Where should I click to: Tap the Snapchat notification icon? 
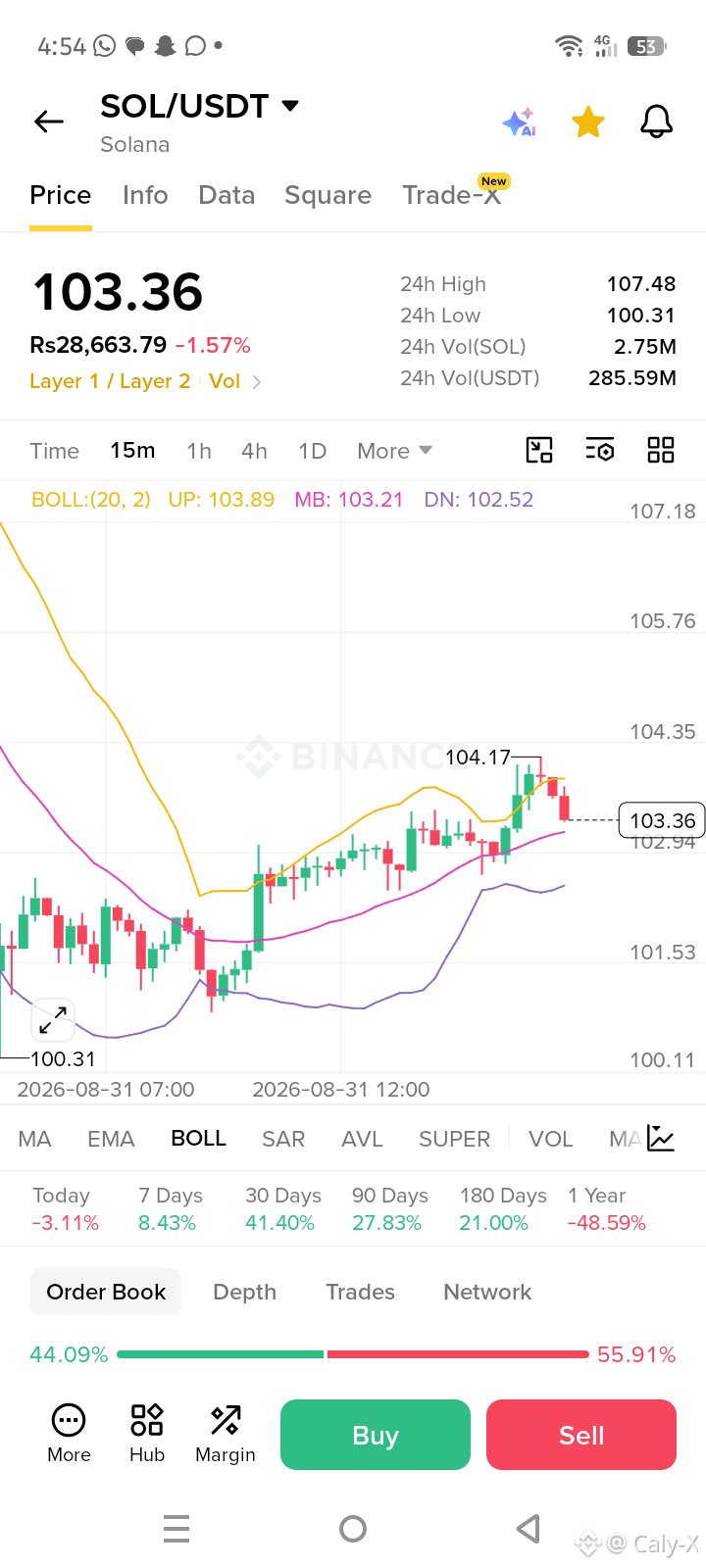click(x=165, y=45)
